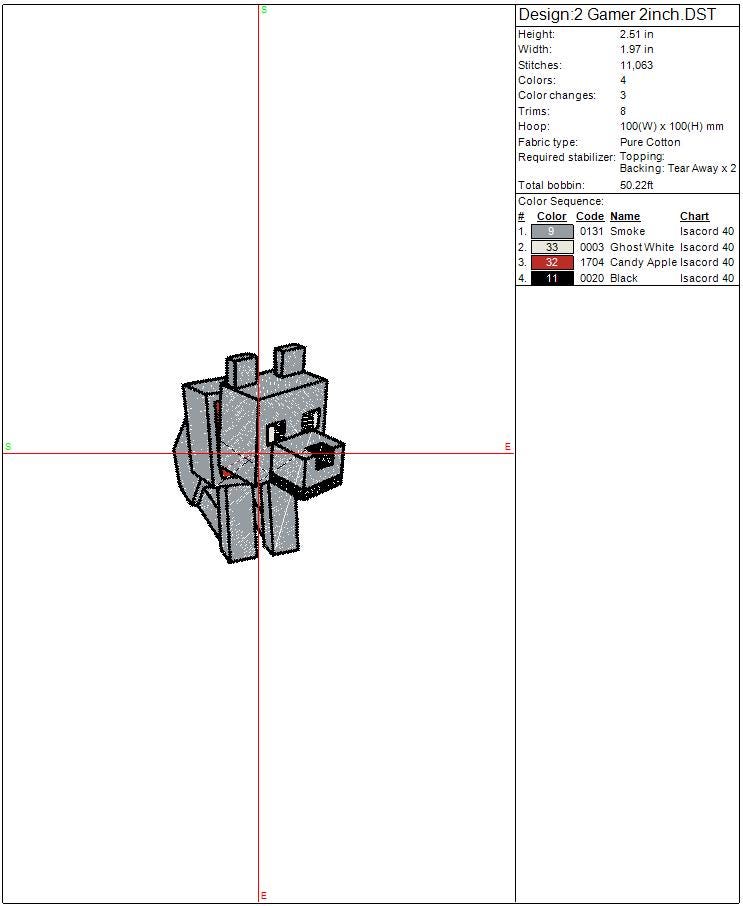
Task: Click the Smoke color swatch numbered 9
Action: pos(551,232)
